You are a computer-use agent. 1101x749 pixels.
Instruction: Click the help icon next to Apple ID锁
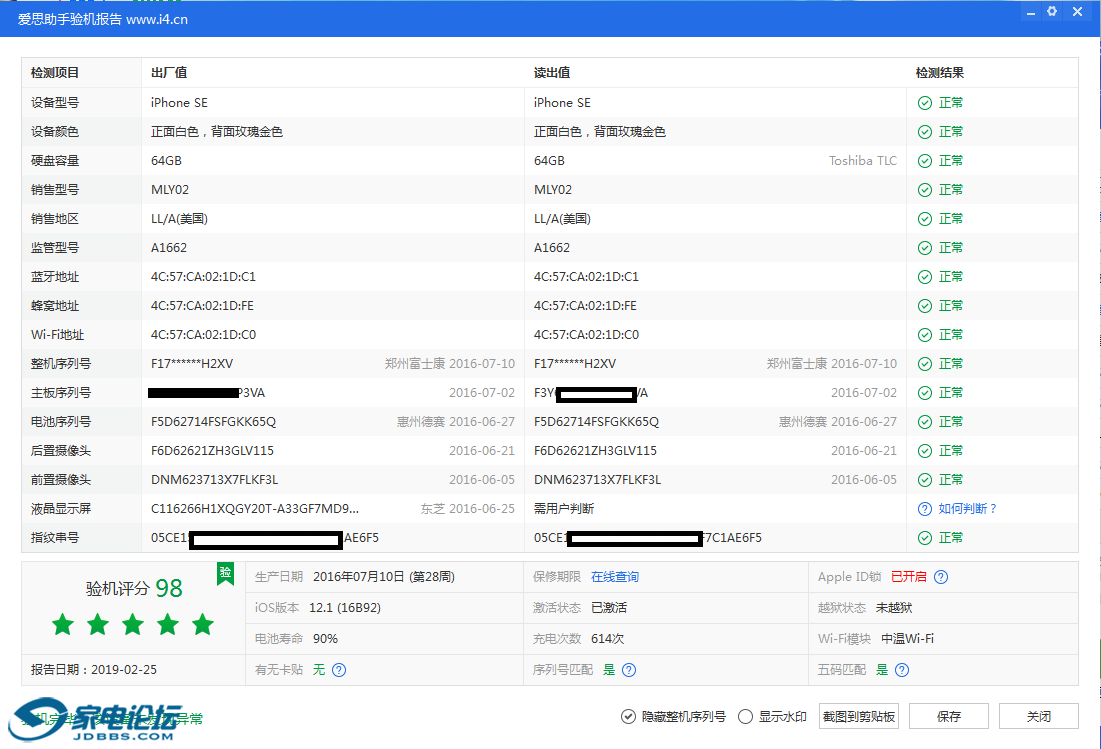(941, 577)
